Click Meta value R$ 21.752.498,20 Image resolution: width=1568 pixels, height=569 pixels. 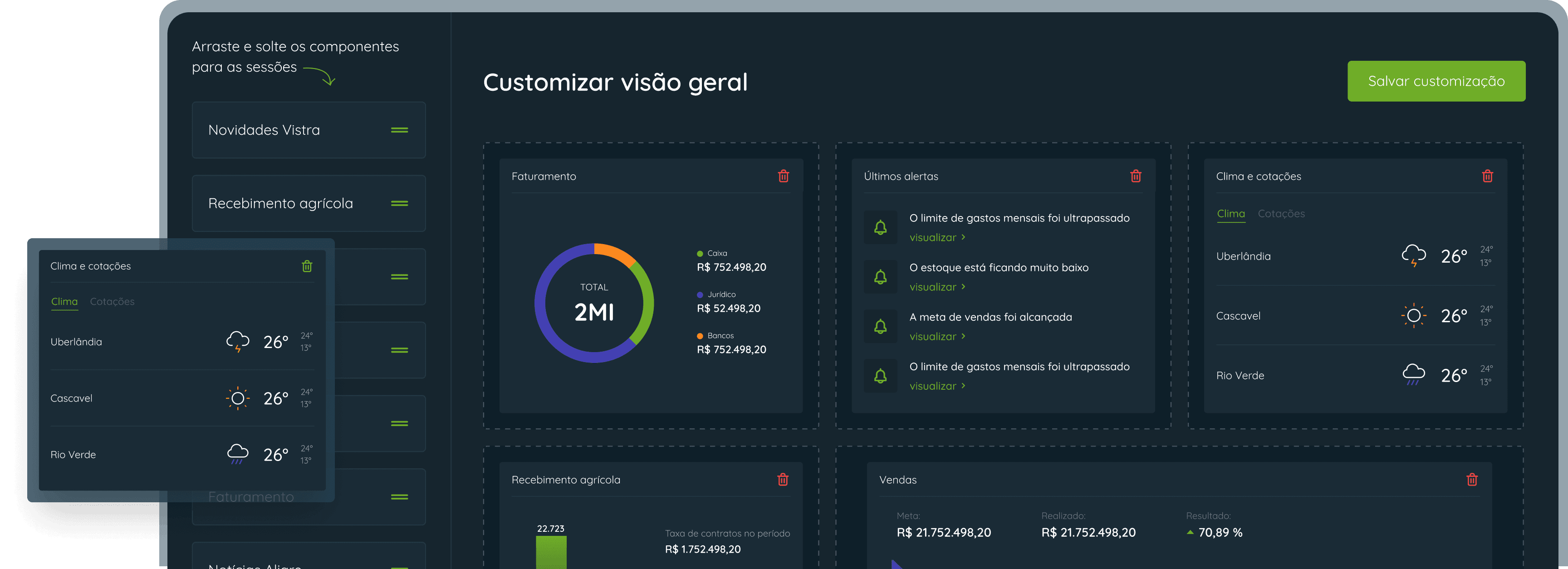944,533
